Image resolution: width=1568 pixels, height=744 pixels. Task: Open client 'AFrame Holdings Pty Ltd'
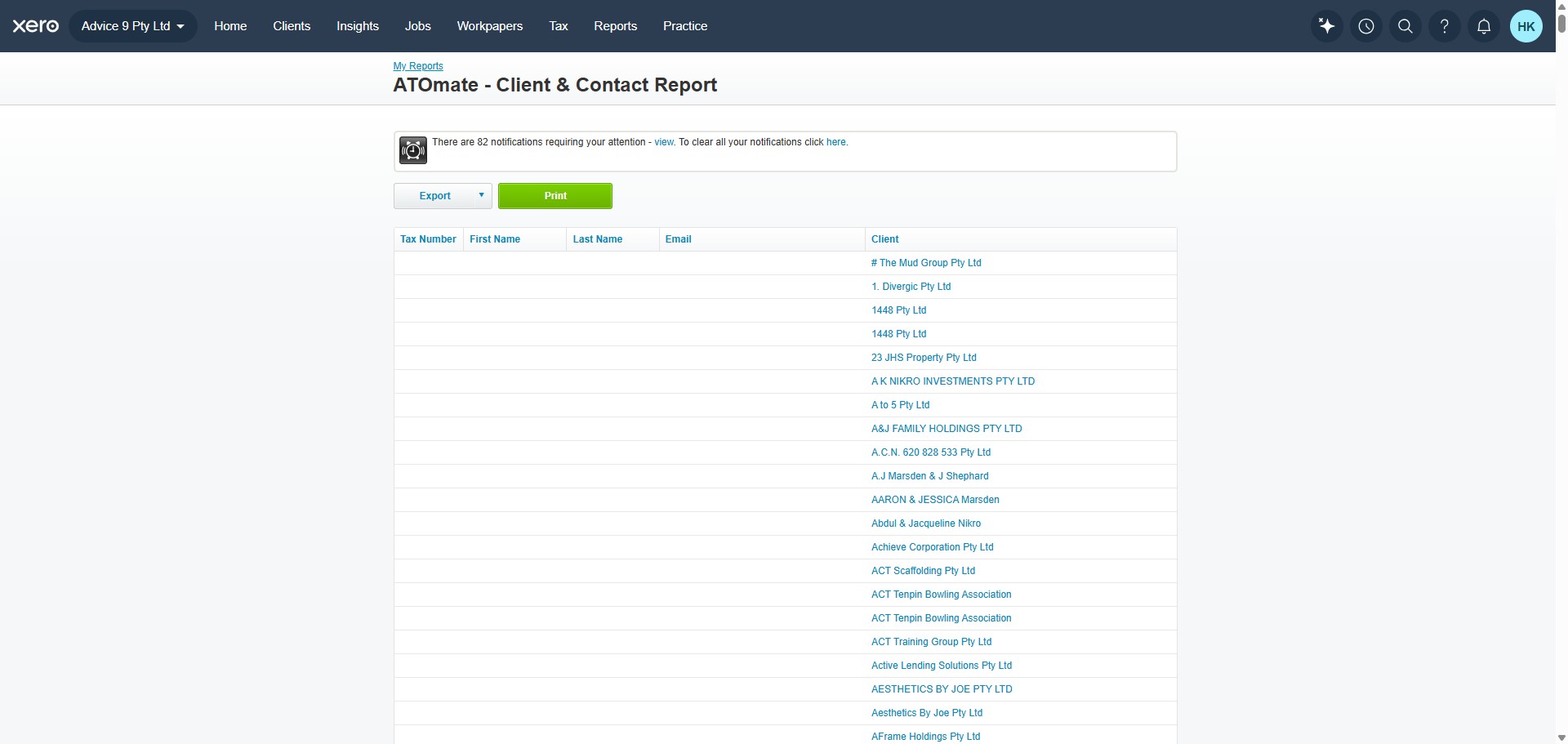point(926,737)
